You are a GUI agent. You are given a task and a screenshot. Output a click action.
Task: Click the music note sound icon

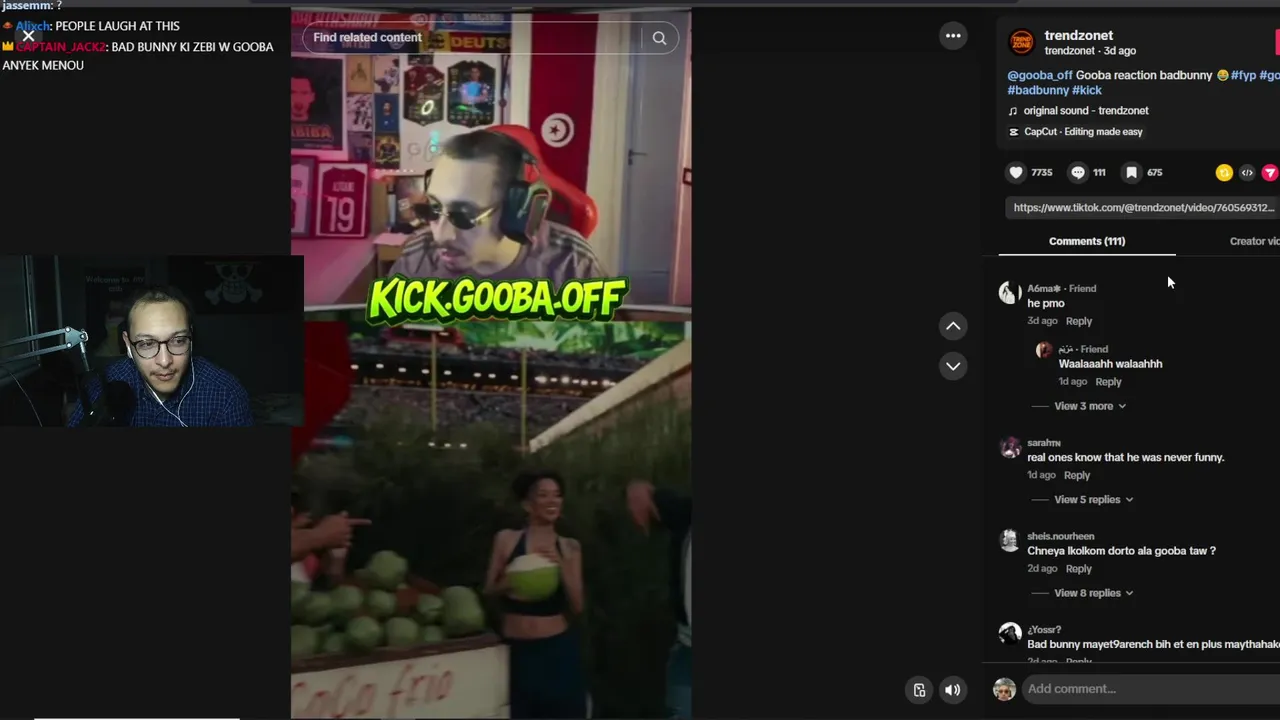coord(1013,111)
